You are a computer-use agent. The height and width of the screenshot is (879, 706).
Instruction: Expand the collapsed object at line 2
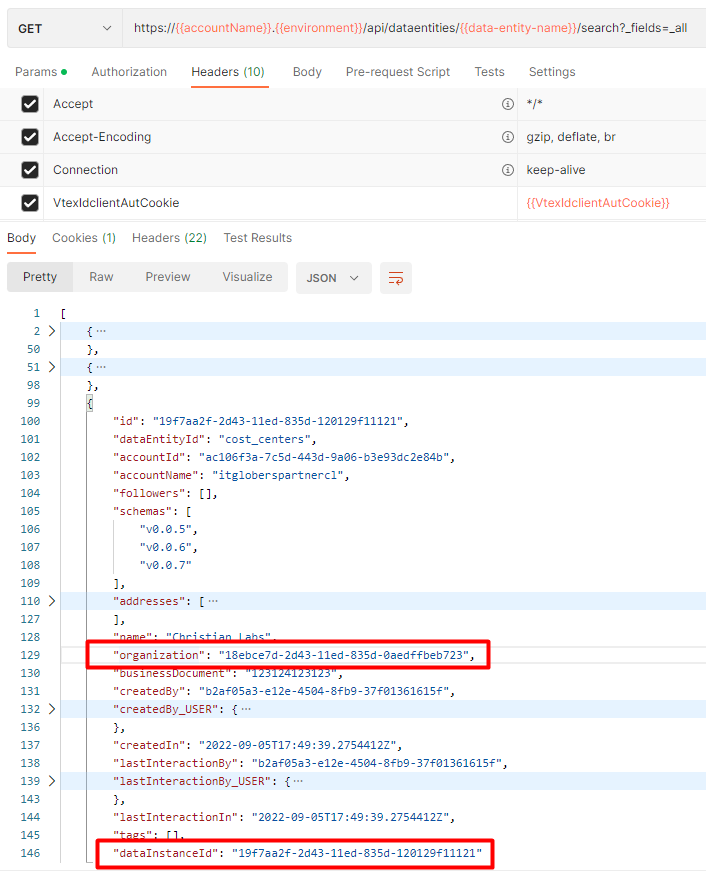click(x=52, y=331)
